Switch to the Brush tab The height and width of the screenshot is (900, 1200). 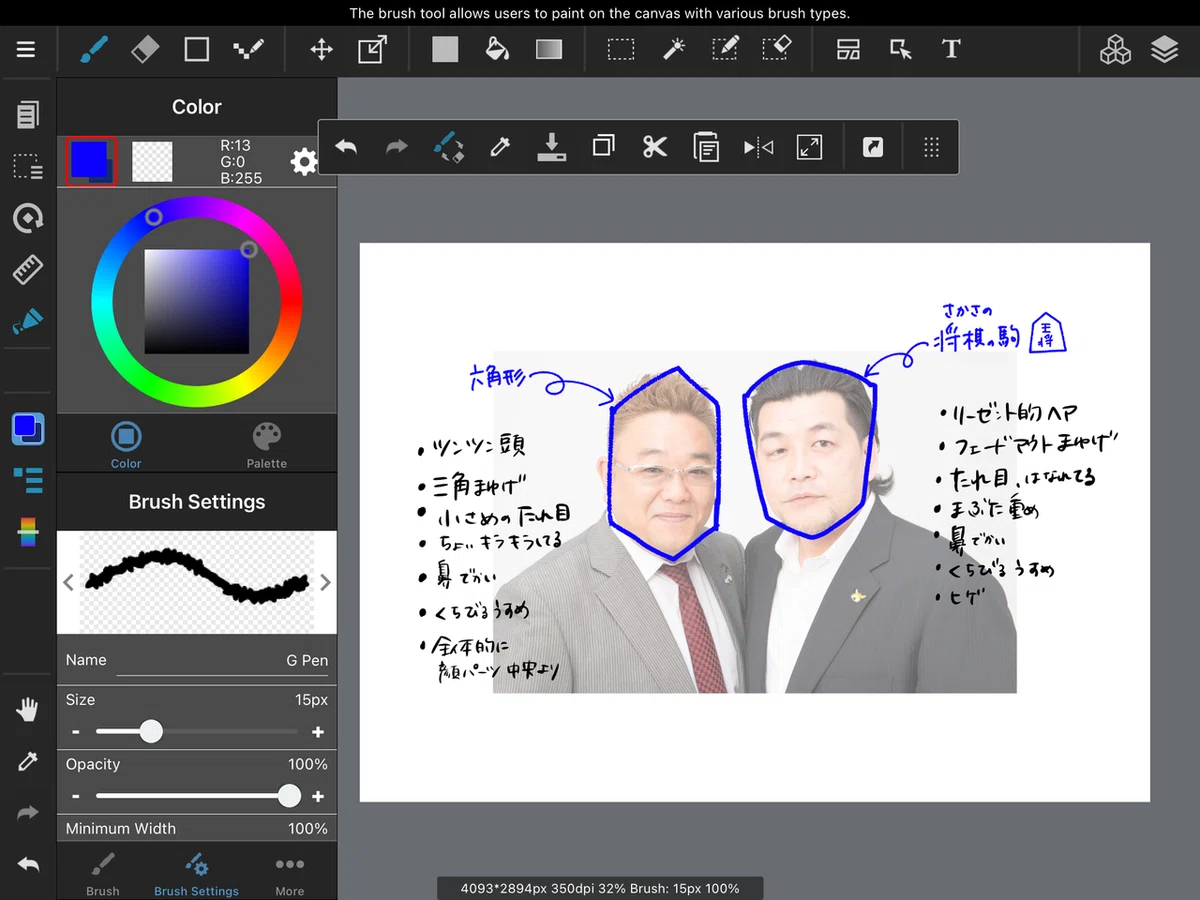point(103,873)
